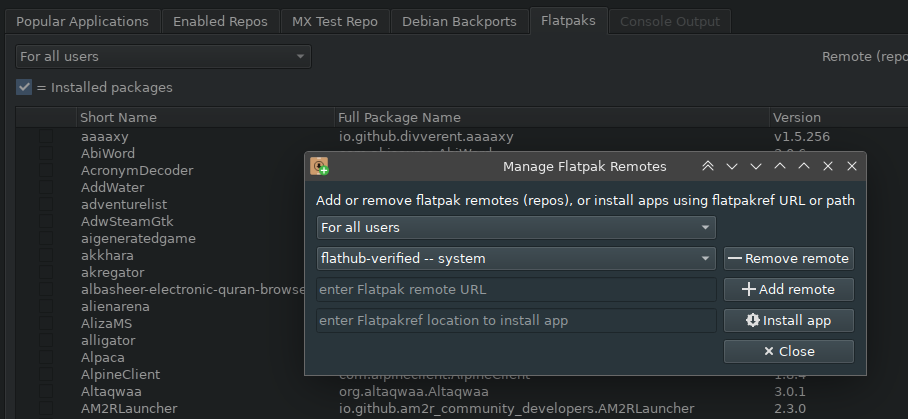Sort by the Full Package Name column header

[x=551, y=117]
